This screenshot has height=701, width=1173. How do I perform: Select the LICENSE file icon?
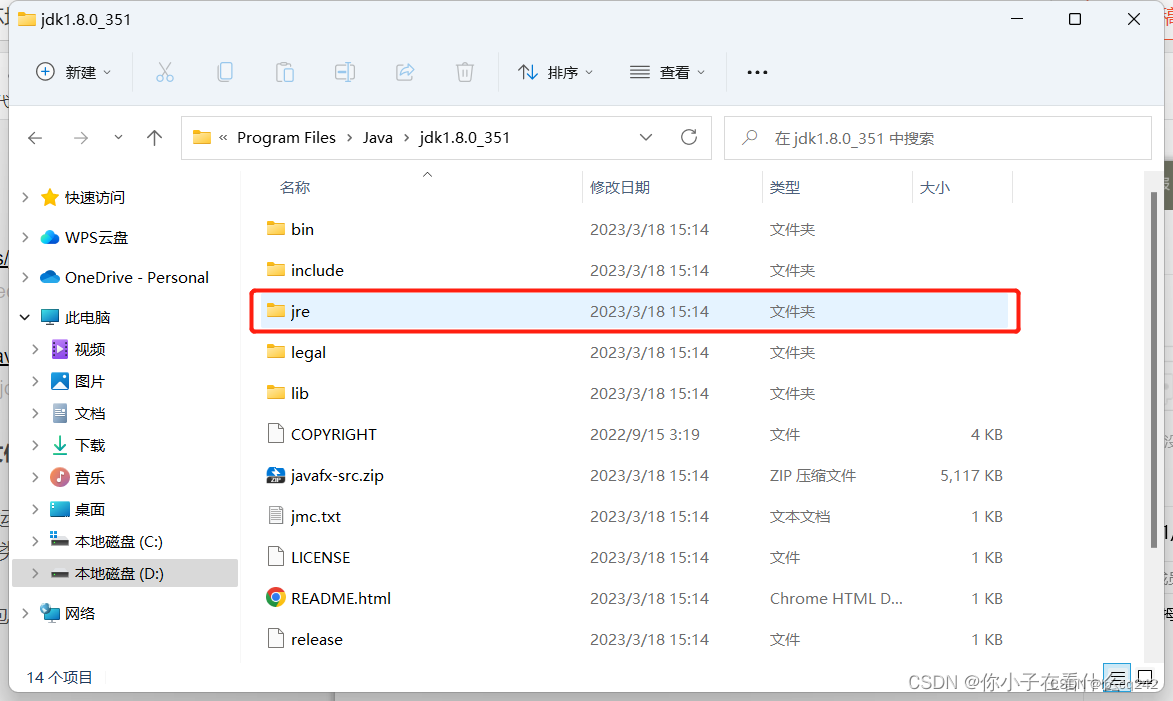click(x=275, y=557)
